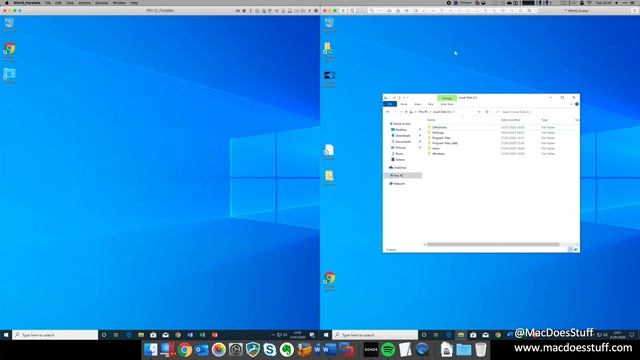Select Chrome shortcut on the right VM desktop

click(x=329, y=281)
